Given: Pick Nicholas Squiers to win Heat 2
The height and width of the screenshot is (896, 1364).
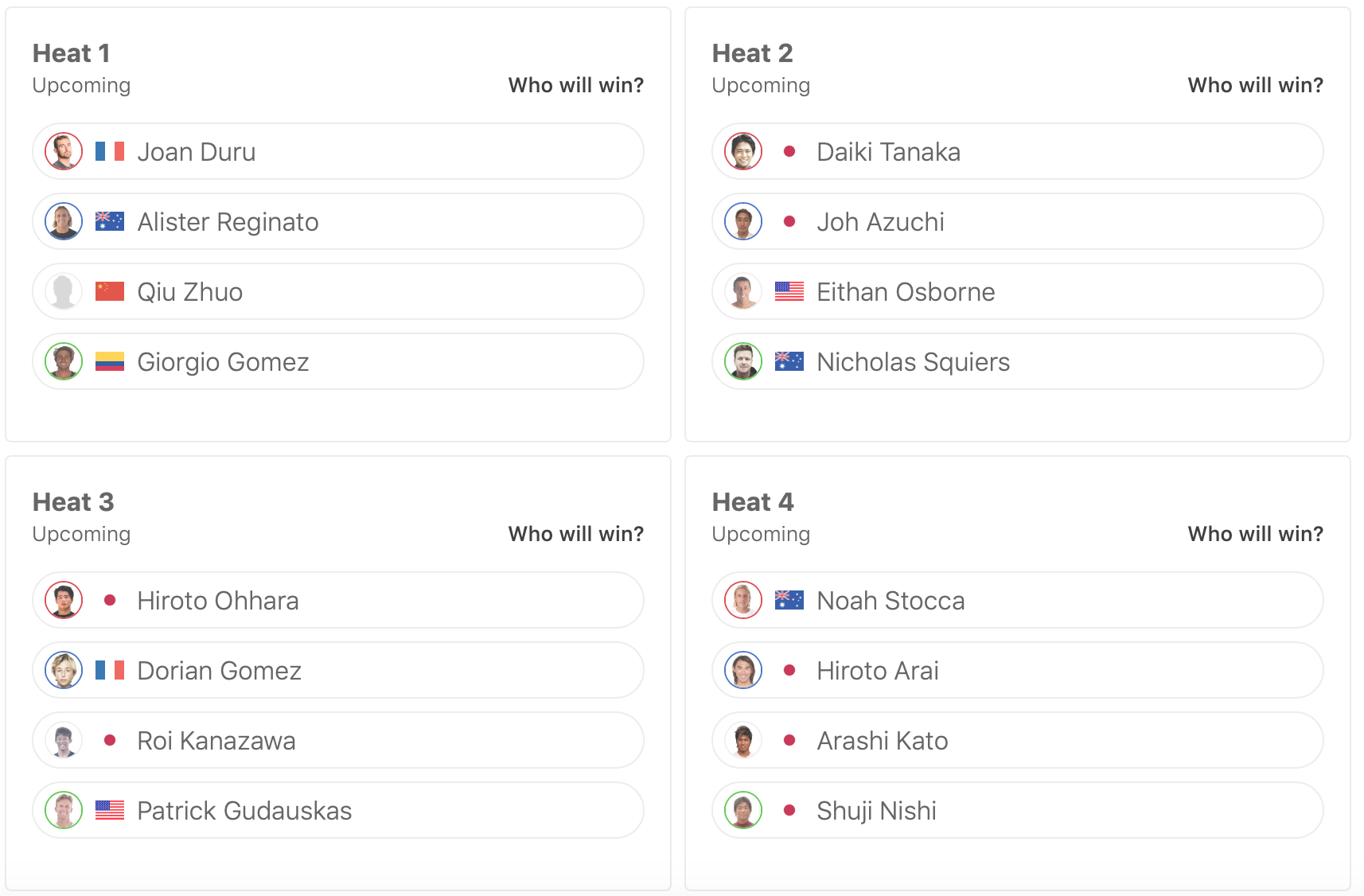Looking at the screenshot, I should tap(1017, 361).
